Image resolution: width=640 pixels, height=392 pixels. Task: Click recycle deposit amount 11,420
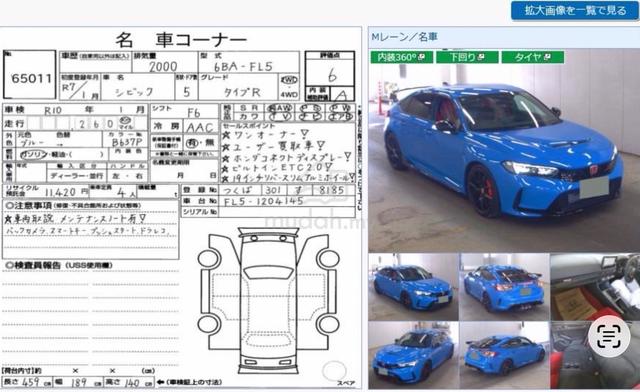pos(60,192)
